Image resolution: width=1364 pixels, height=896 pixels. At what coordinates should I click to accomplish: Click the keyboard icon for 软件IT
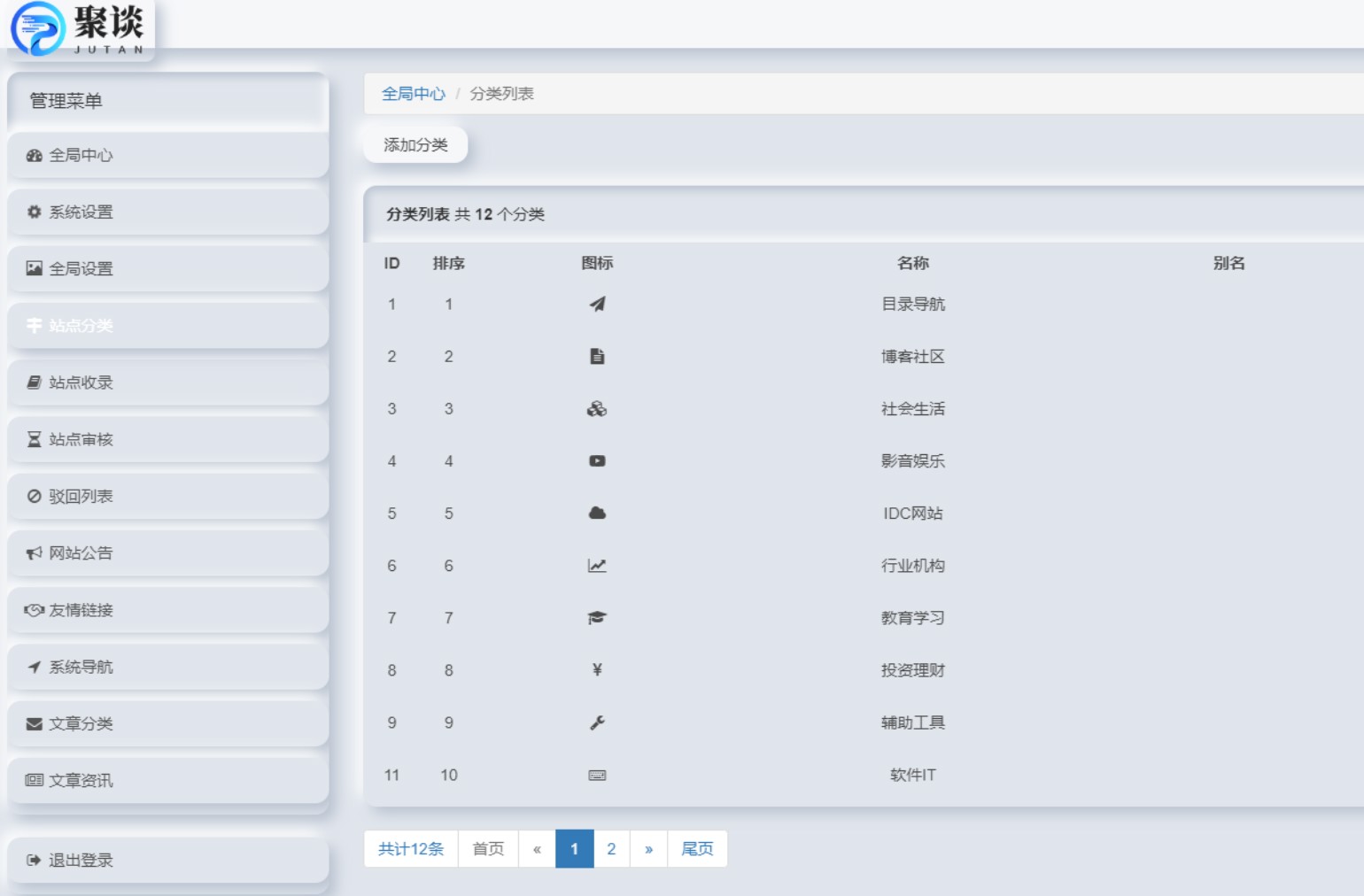tap(598, 775)
